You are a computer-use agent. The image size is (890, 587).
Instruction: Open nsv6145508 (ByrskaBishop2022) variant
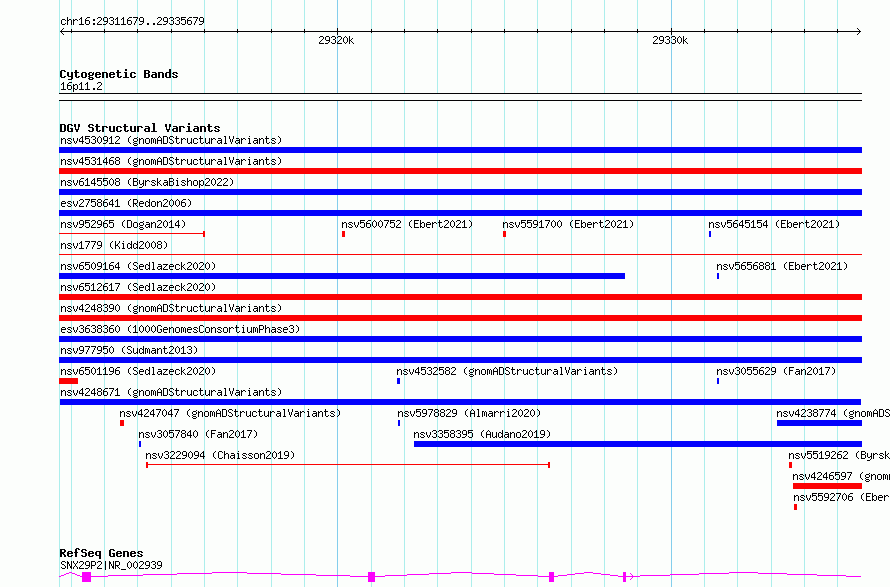[x=147, y=182]
